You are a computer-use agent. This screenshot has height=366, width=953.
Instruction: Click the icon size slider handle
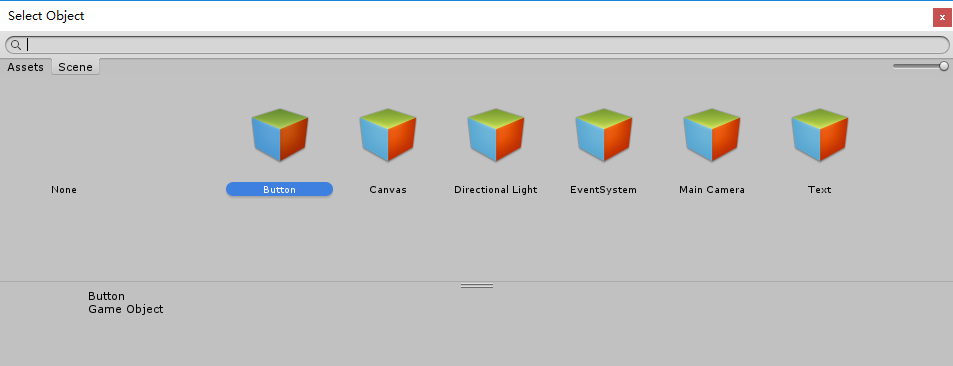point(944,66)
